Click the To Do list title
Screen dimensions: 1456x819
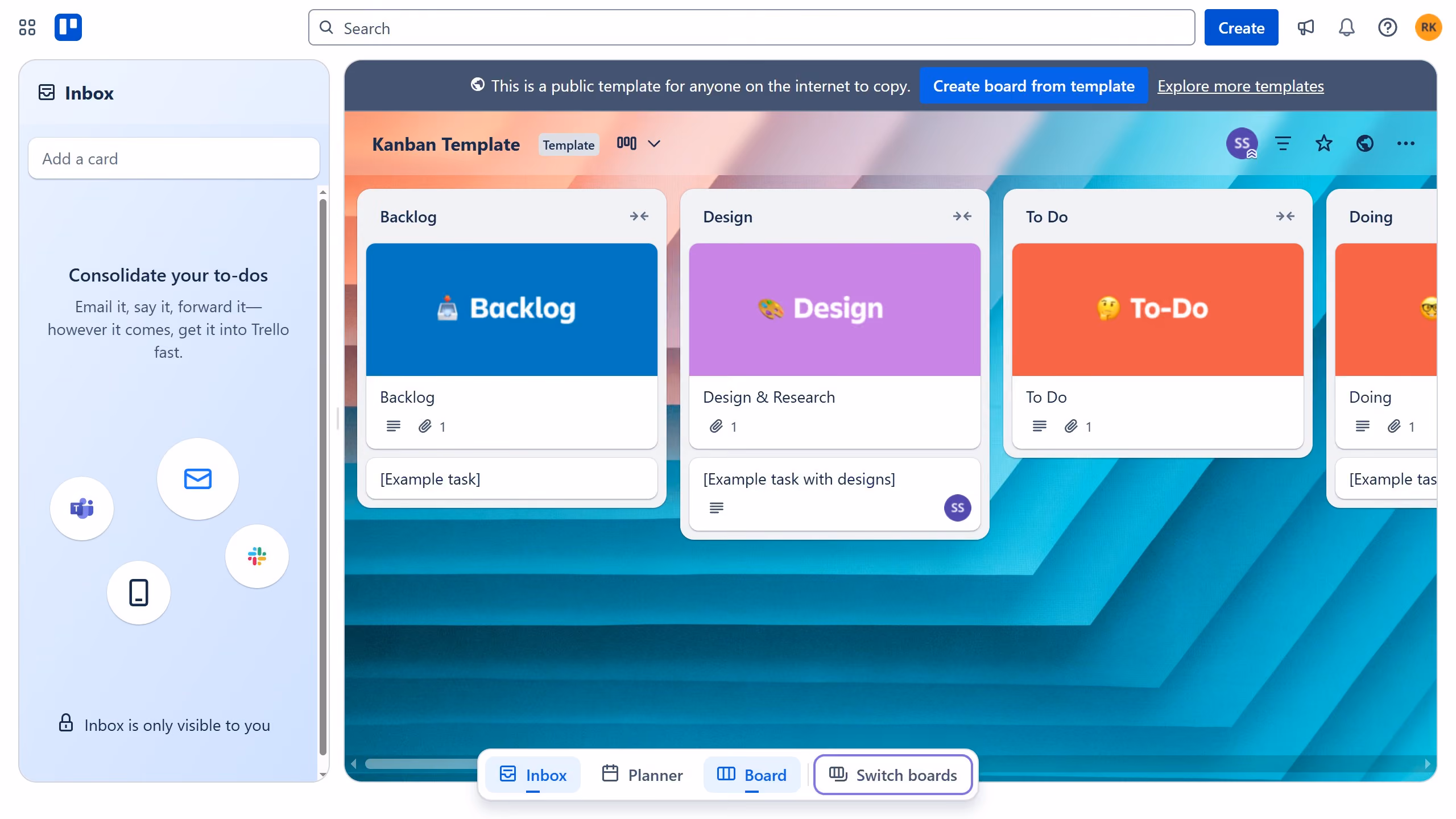coord(1047,217)
